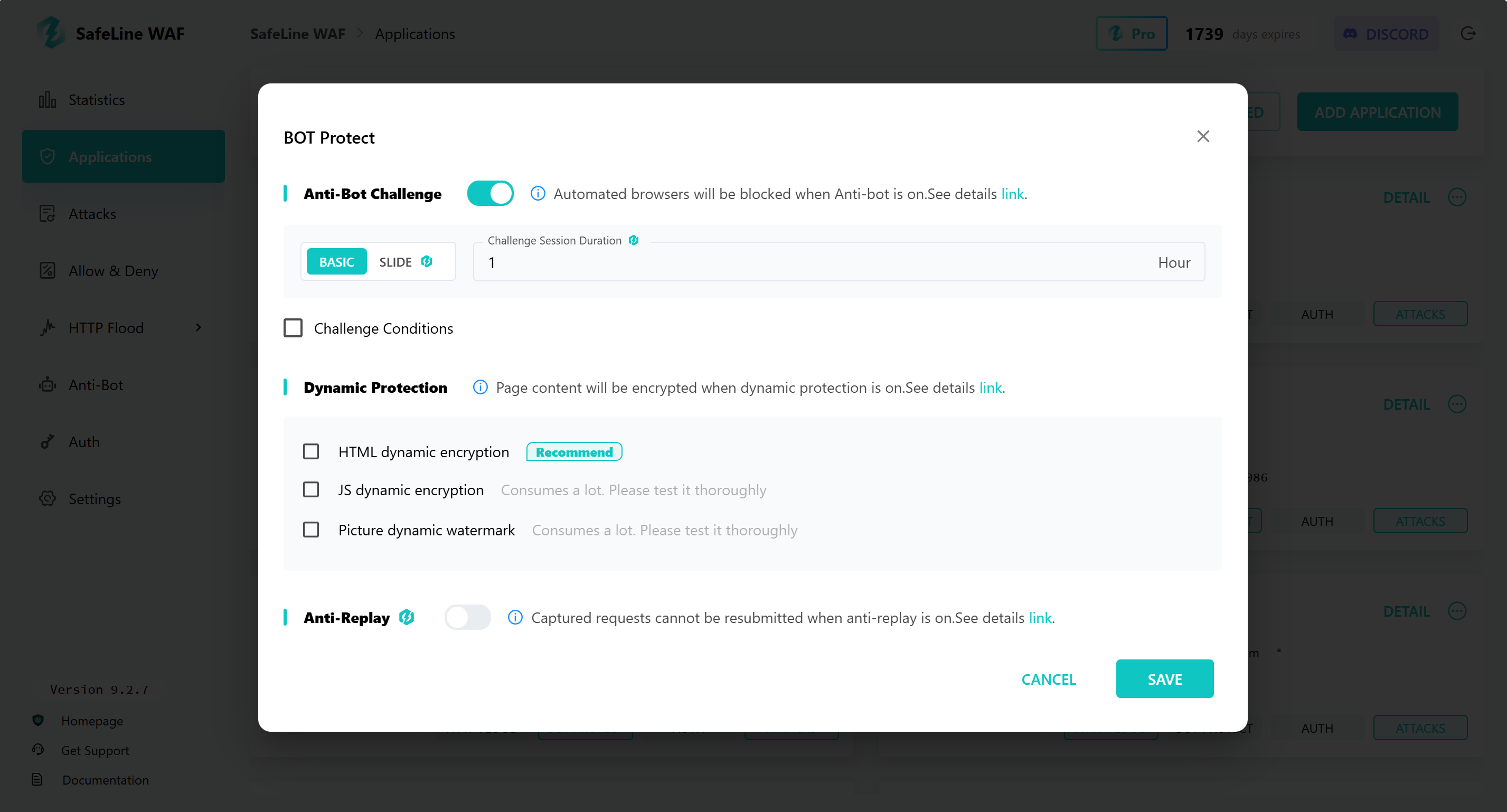Turn off the Anti-Bot Challenge toggle
1507x812 pixels.
[x=490, y=194]
